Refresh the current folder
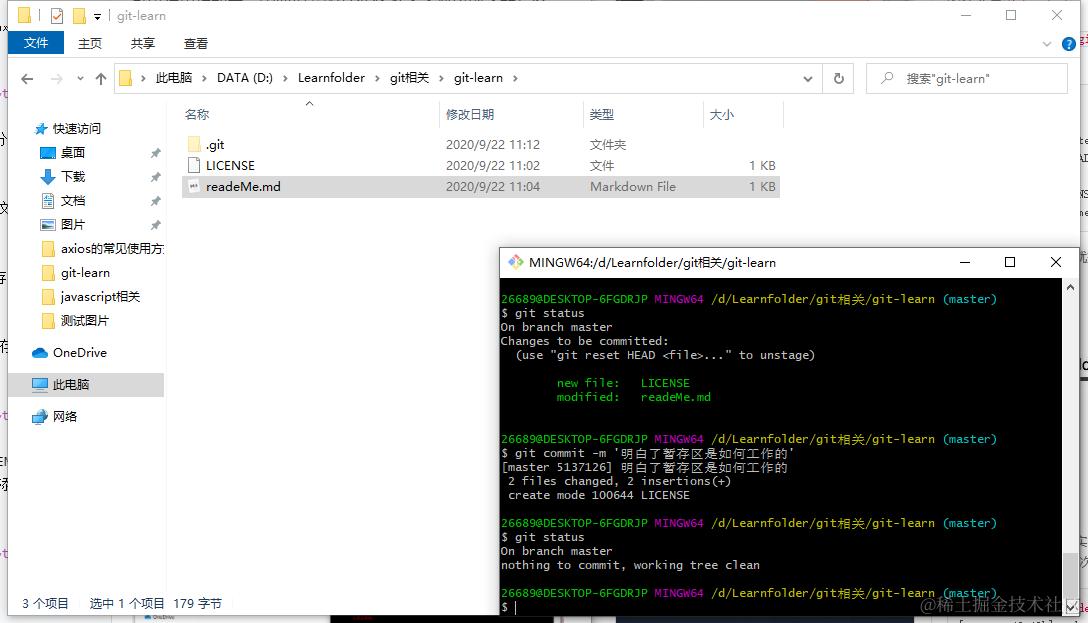 (x=839, y=78)
